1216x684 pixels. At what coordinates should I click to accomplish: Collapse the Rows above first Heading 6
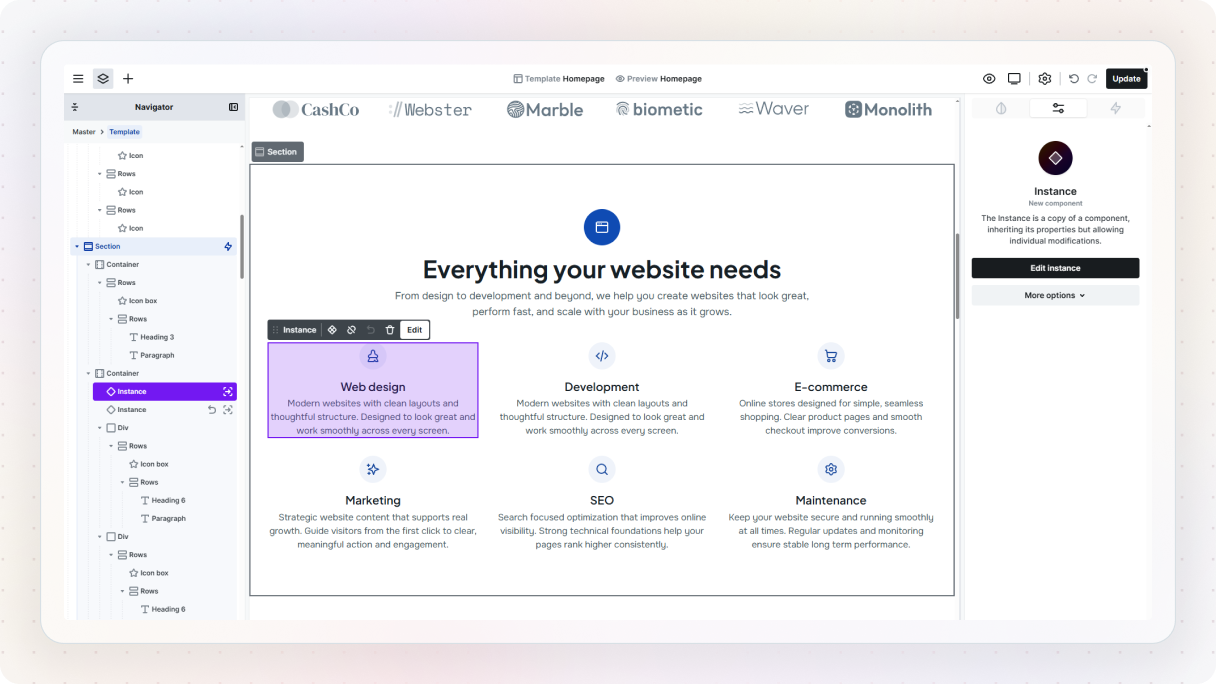click(123, 483)
